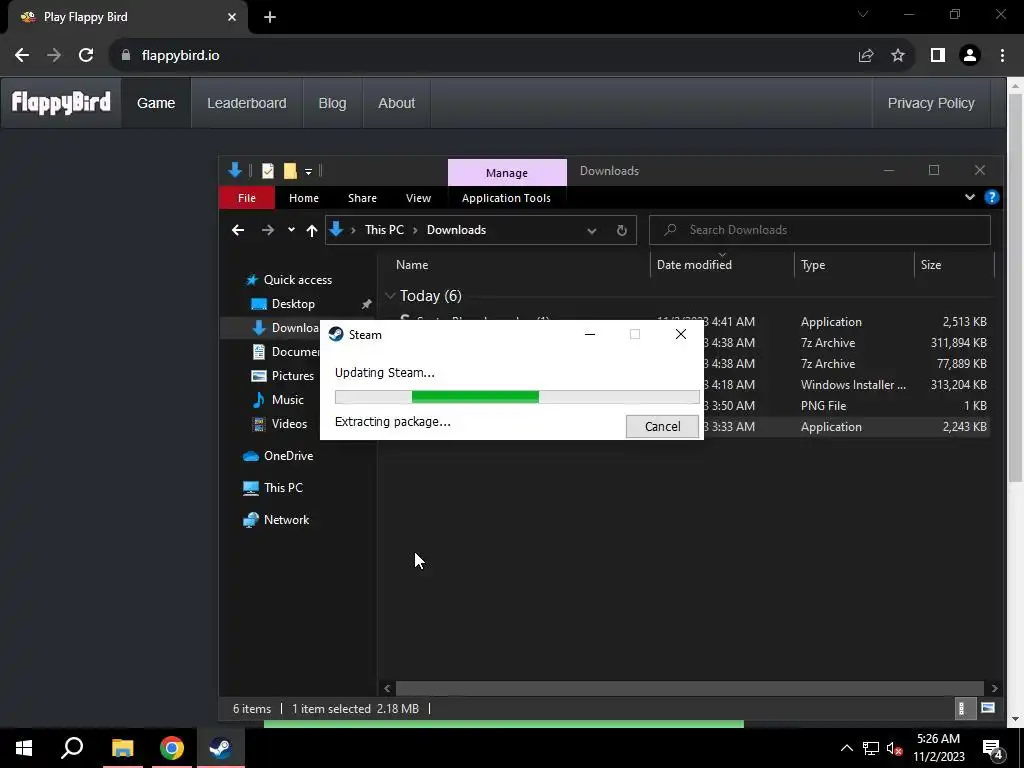Close the Play Flappy Bird tab
This screenshot has width=1024, height=768.
point(232,17)
